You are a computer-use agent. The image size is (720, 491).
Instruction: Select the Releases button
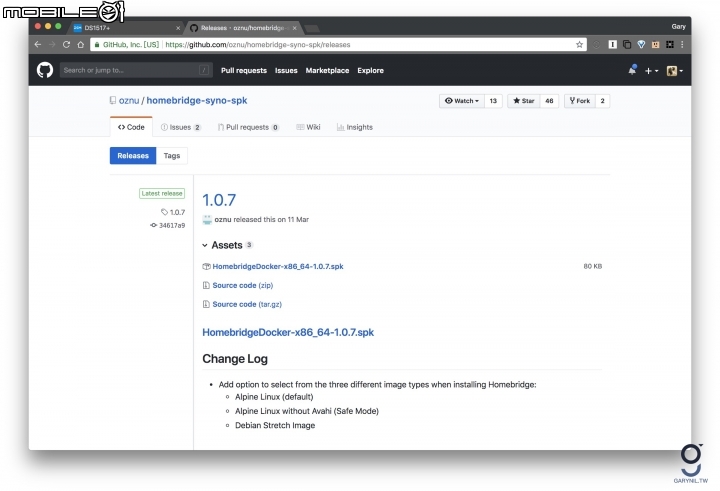click(133, 156)
